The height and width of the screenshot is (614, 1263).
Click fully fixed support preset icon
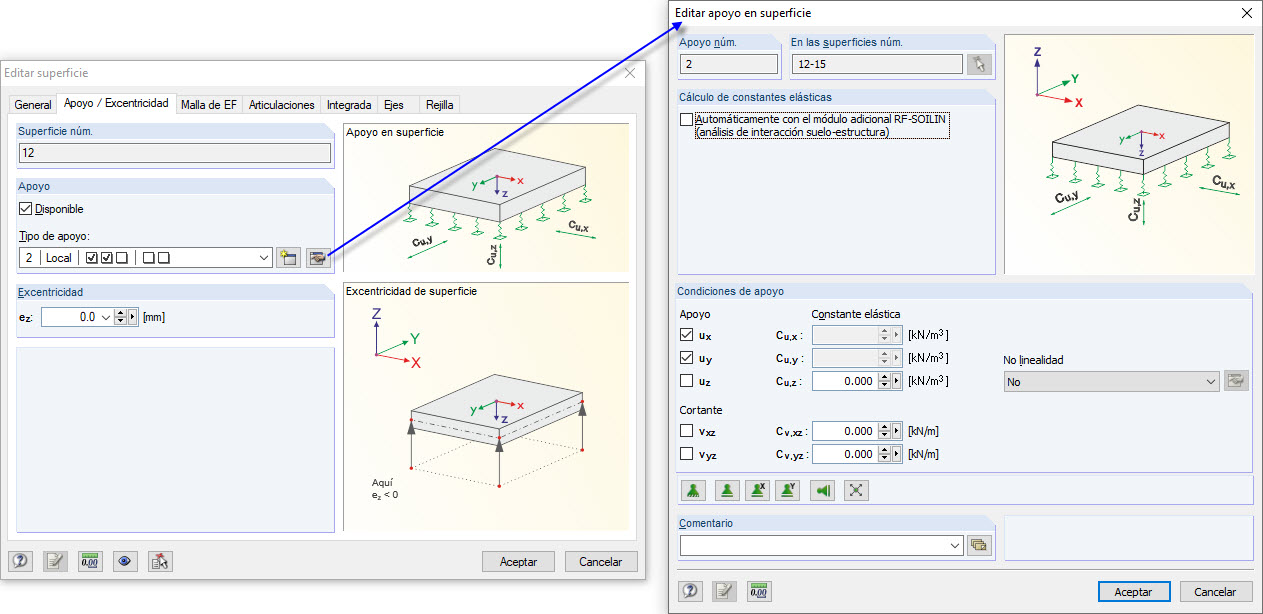693,490
